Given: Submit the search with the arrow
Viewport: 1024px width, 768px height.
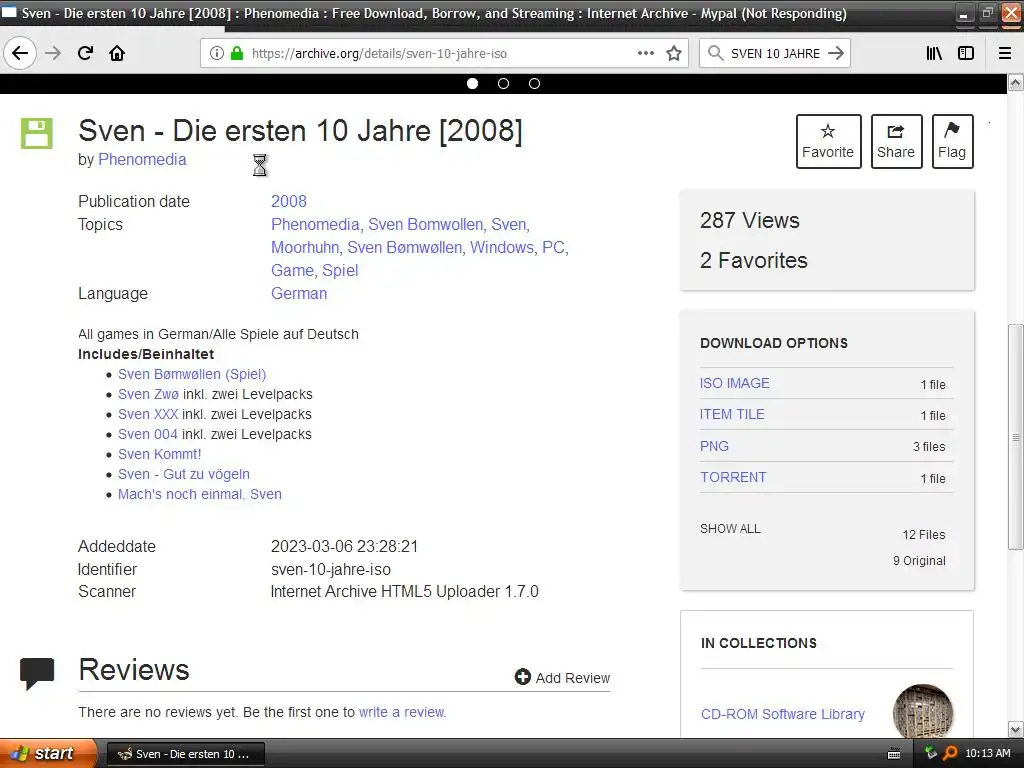Looking at the screenshot, I should 836,53.
